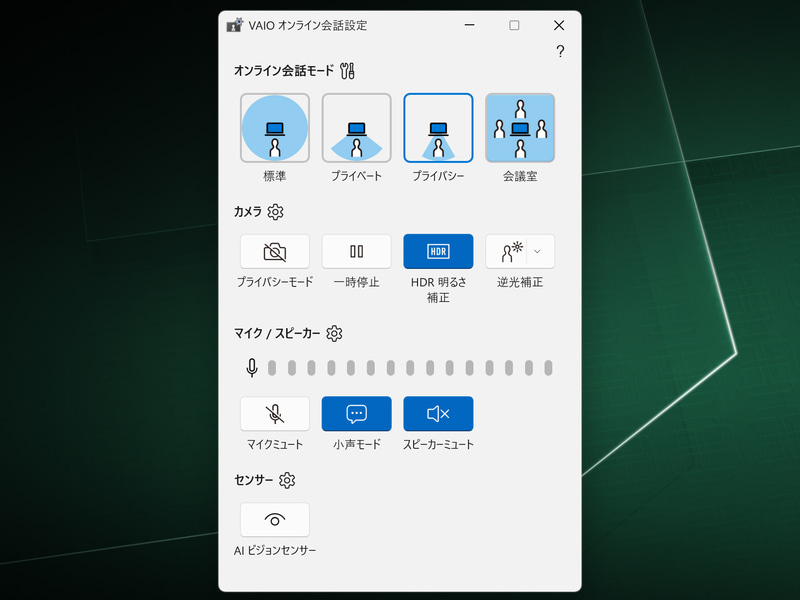Enable カメラ プライバシーモード

(x=274, y=251)
